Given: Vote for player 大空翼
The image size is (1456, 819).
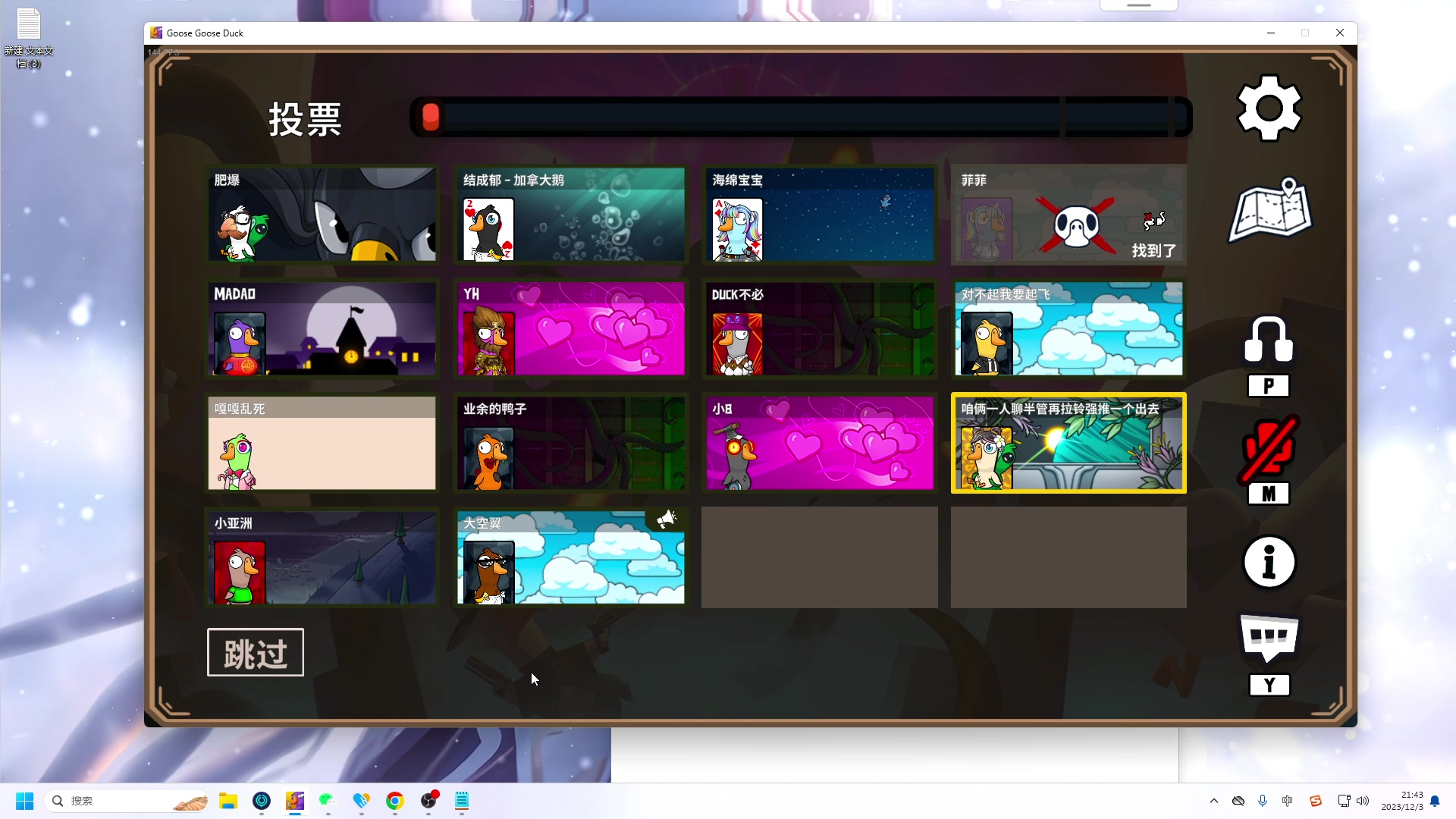Looking at the screenshot, I should [571, 557].
